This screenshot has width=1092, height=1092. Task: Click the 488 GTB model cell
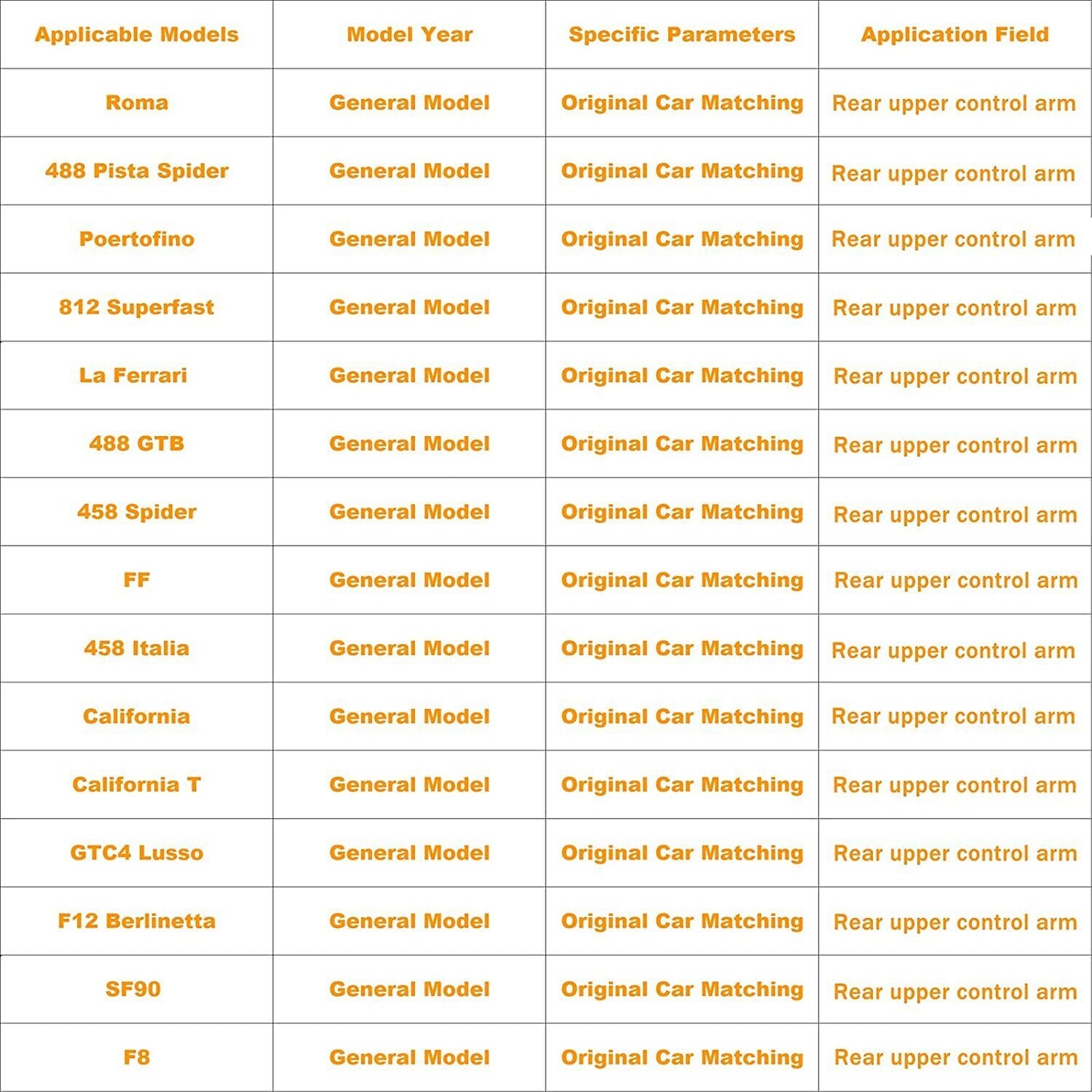tap(137, 444)
